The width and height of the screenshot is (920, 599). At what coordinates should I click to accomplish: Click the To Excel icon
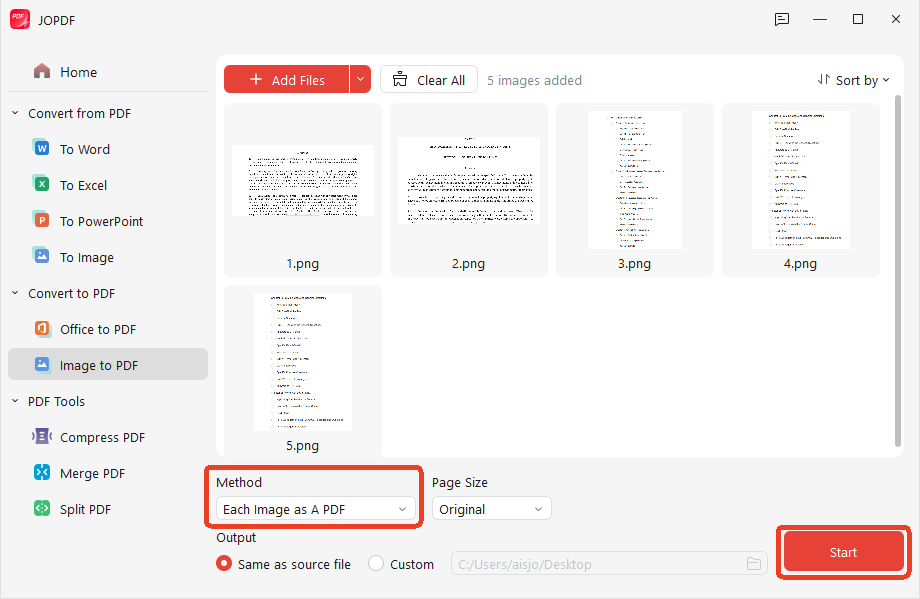(42, 184)
